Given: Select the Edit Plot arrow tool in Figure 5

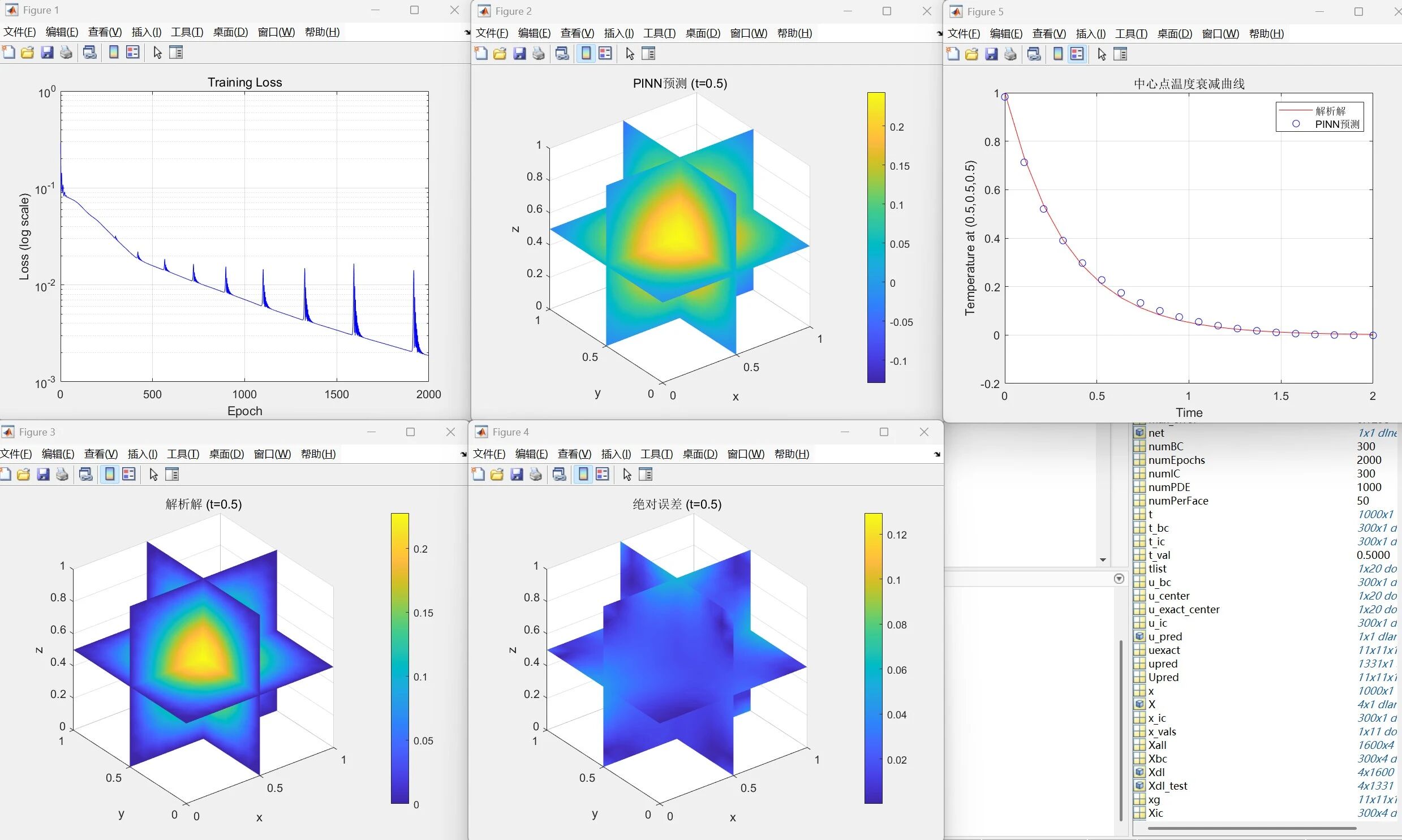Looking at the screenshot, I should click(1101, 54).
